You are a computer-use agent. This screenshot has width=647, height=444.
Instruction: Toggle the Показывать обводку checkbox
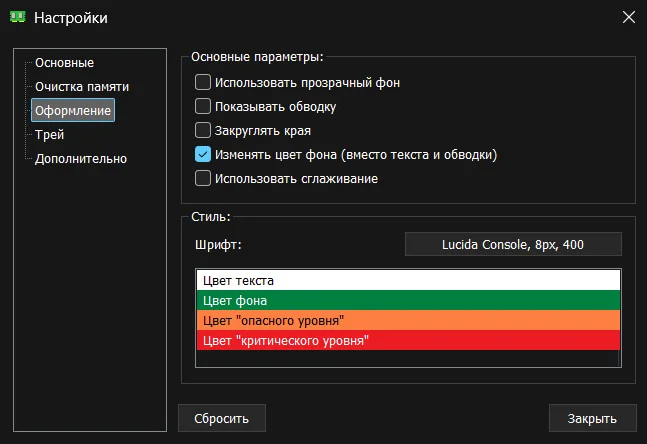pos(203,106)
